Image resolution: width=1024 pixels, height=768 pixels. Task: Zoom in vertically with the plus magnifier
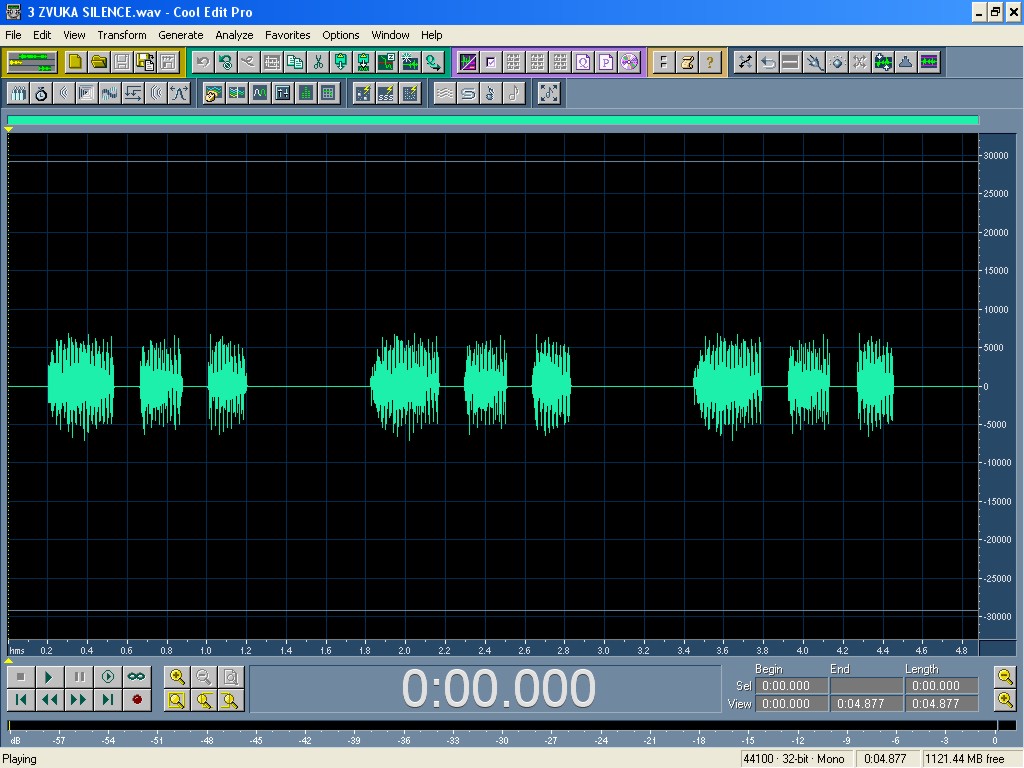(1005, 700)
